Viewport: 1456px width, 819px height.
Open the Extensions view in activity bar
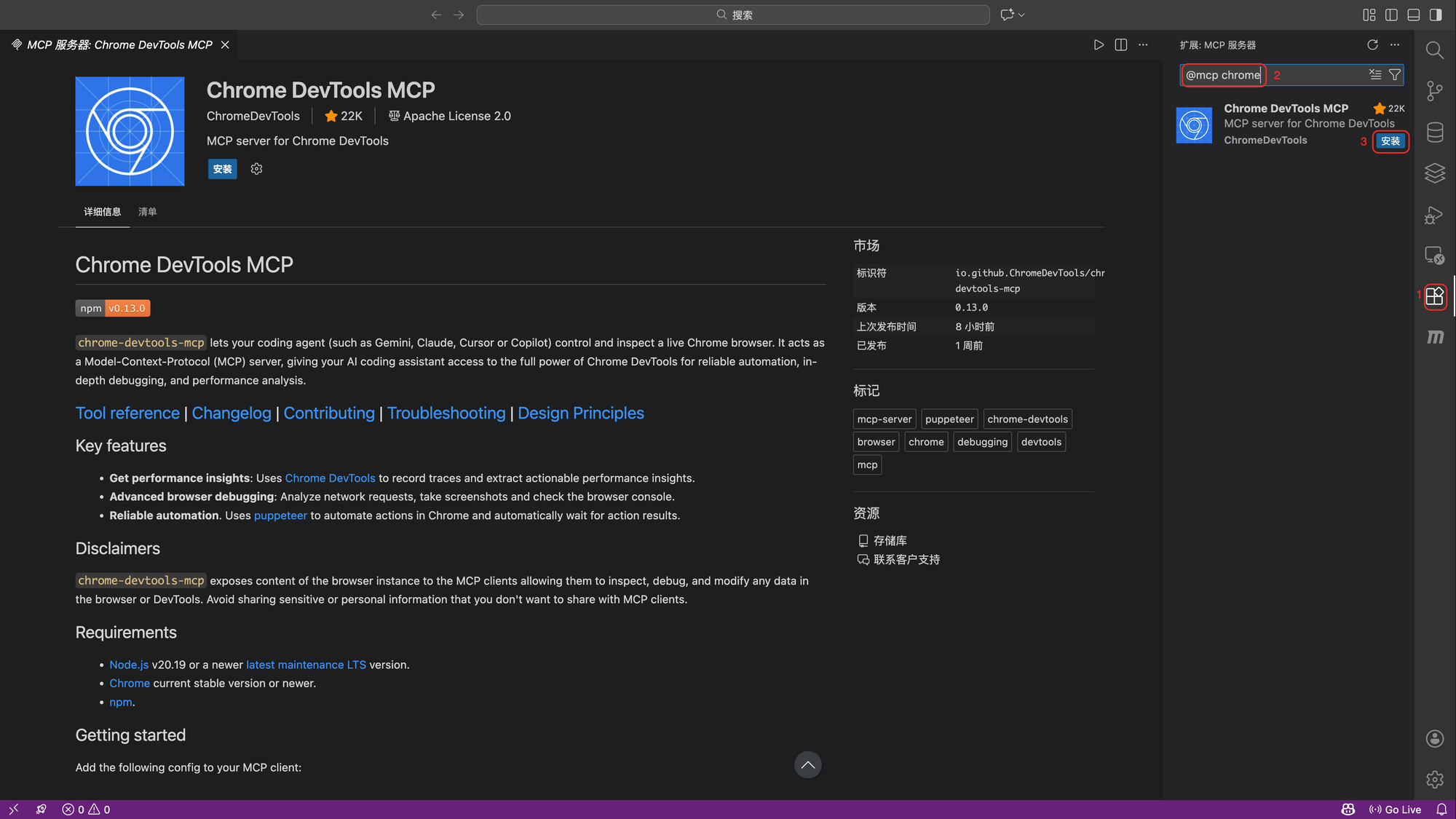click(x=1434, y=296)
